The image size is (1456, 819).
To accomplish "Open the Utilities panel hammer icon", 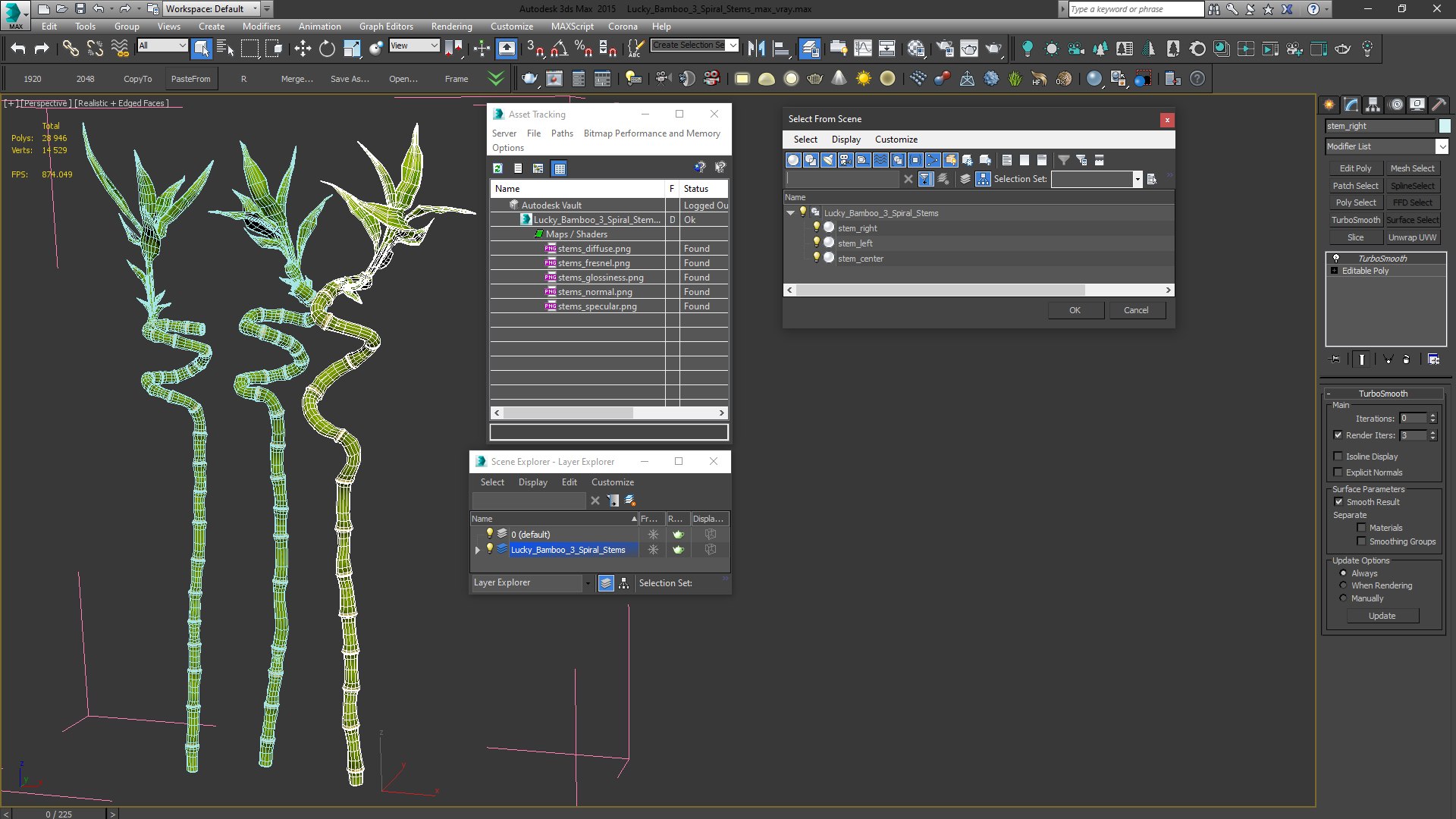I will [x=1439, y=105].
